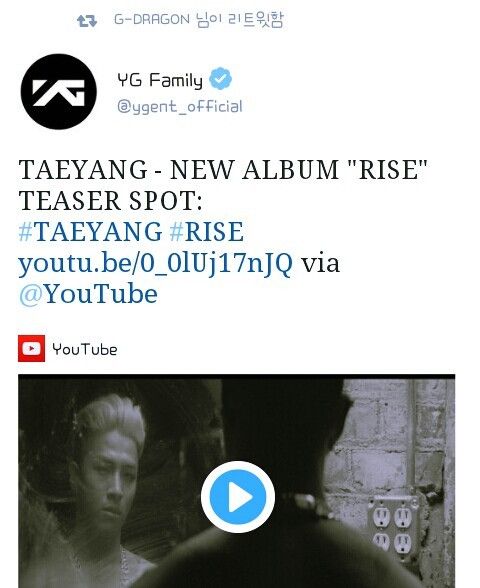Viewport: 480px width, 588px height.
Task: Click the retweet arrows icon
Action: [x=87, y=21]
